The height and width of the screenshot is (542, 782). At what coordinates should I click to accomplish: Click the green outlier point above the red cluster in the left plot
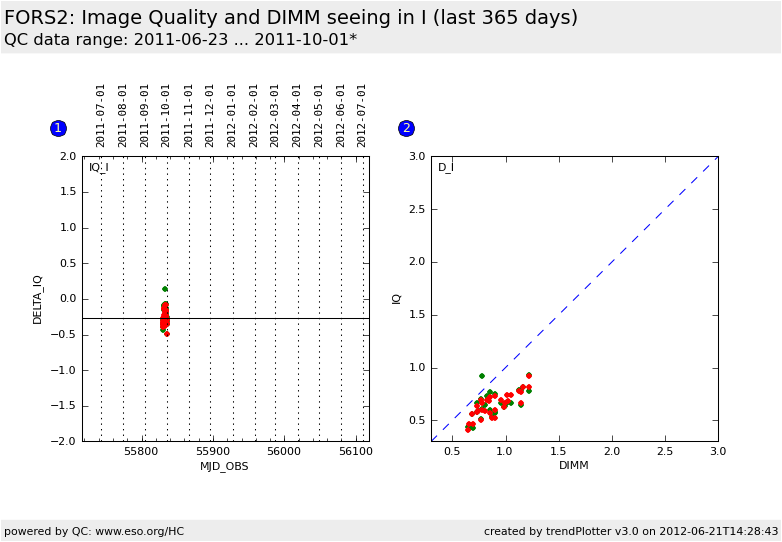click(165, 289)
